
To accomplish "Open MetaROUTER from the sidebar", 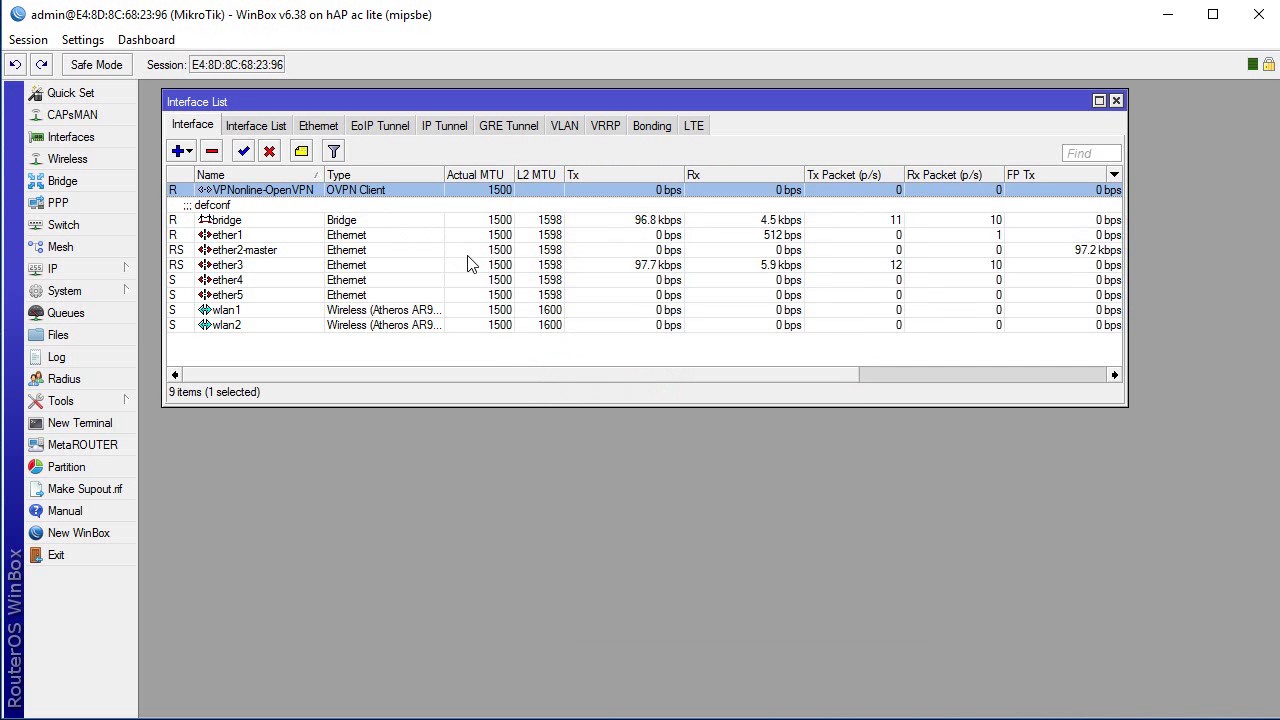I will pyautogui.click(x=82, y=445).
